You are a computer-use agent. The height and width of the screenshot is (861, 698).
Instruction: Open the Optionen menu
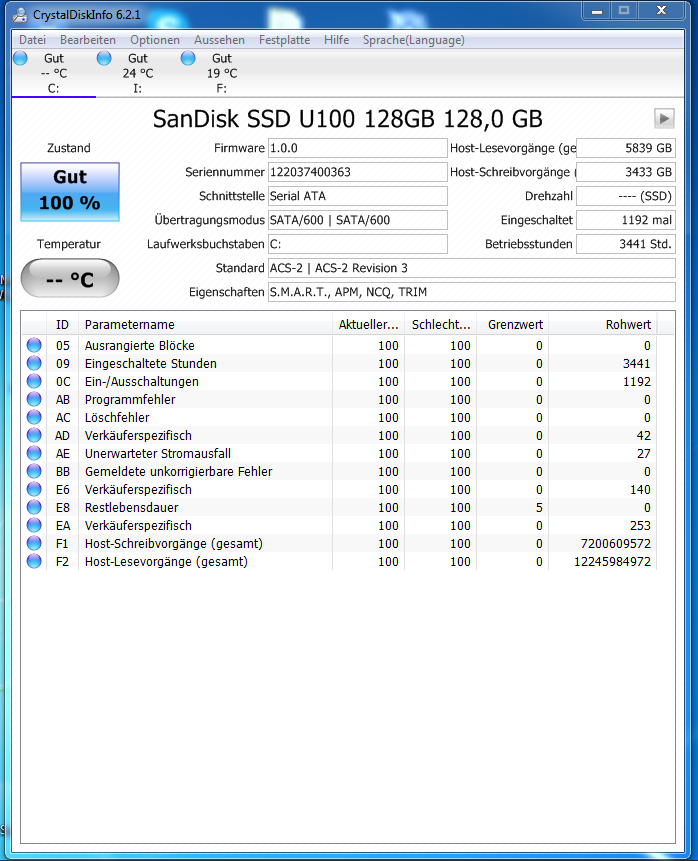pos(155,40)
